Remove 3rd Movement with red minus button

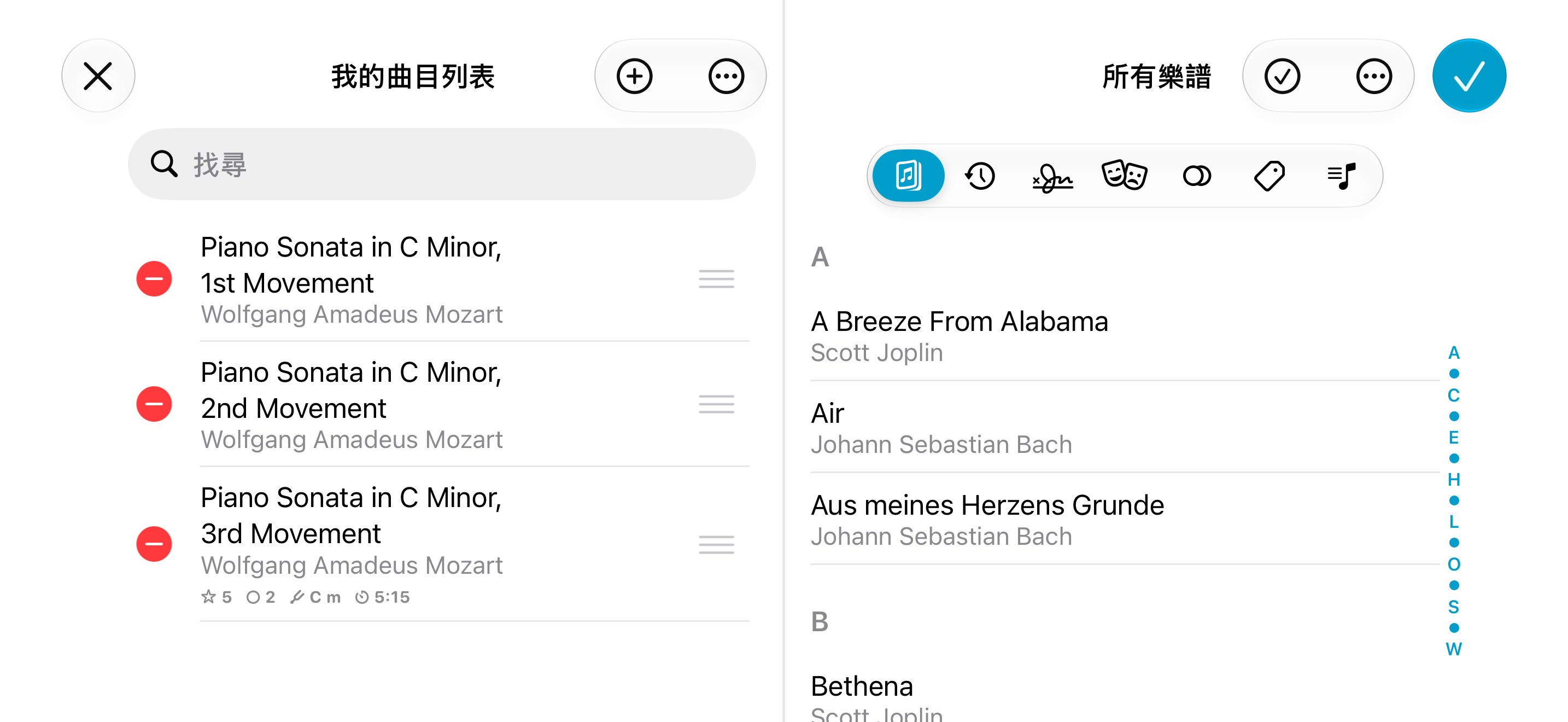click(154, 544)
